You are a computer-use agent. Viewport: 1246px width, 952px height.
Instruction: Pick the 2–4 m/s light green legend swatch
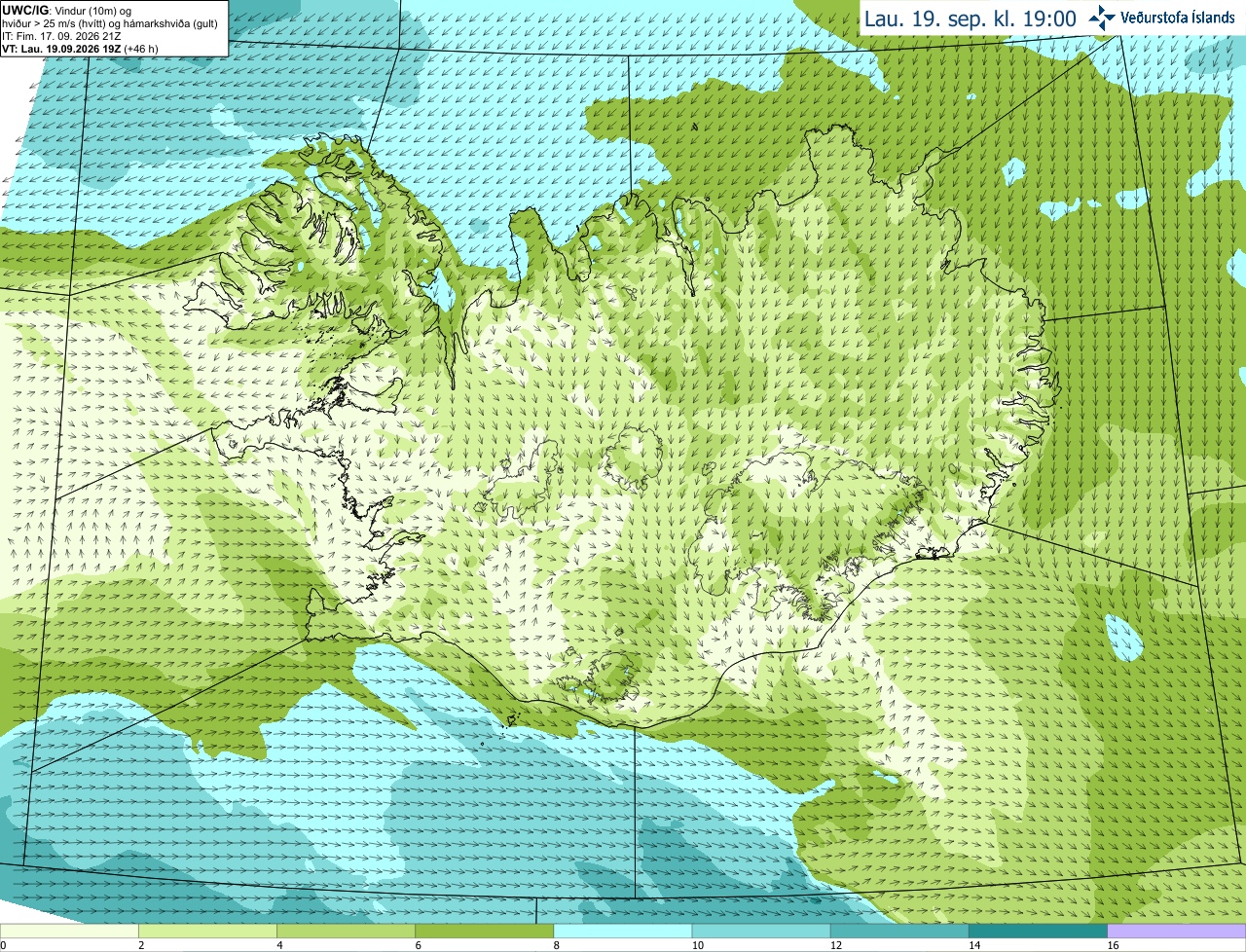(207, 931)
